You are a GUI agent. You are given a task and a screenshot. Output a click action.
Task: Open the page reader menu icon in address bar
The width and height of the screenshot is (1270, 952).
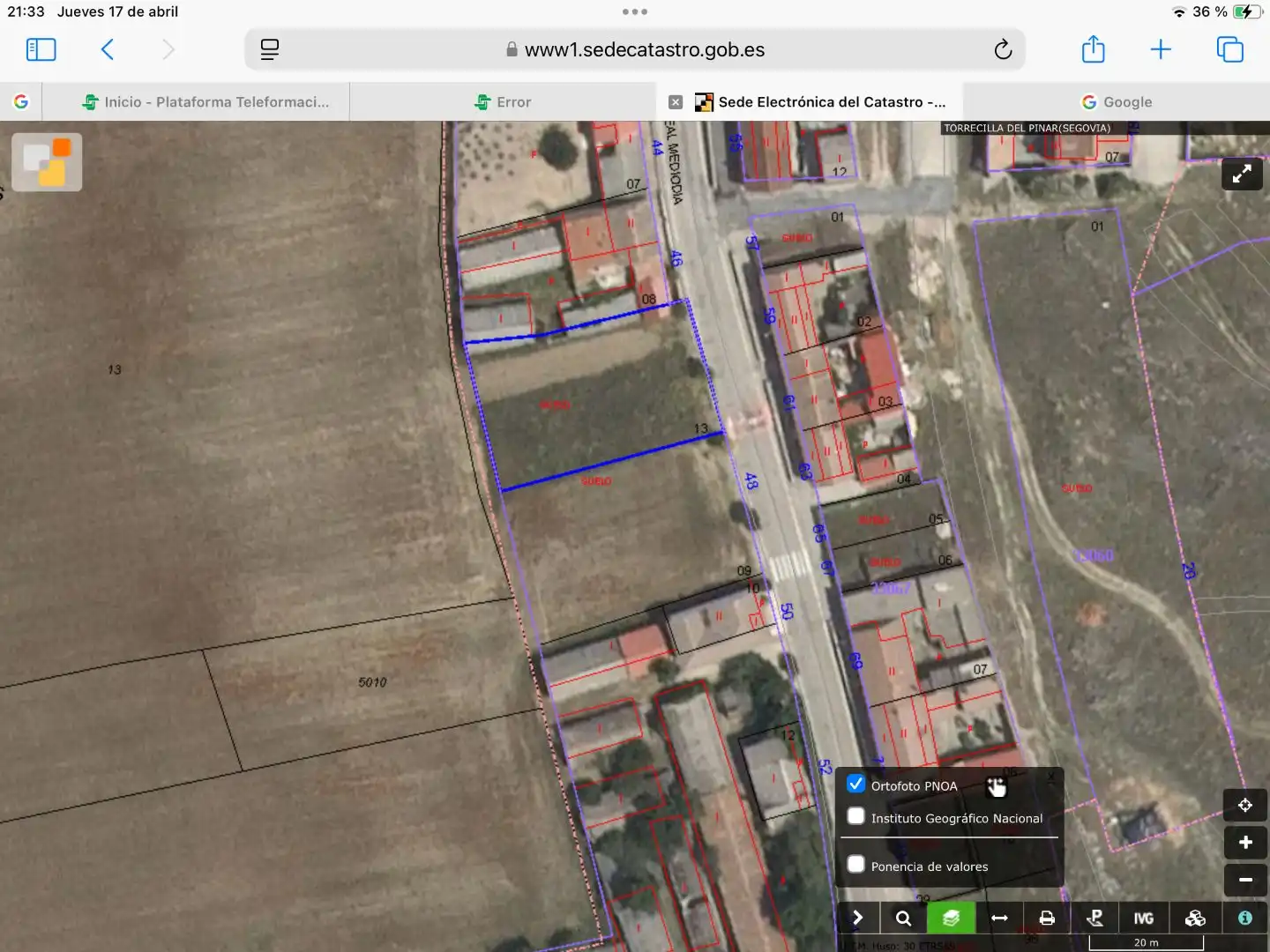tap(270, 49)
